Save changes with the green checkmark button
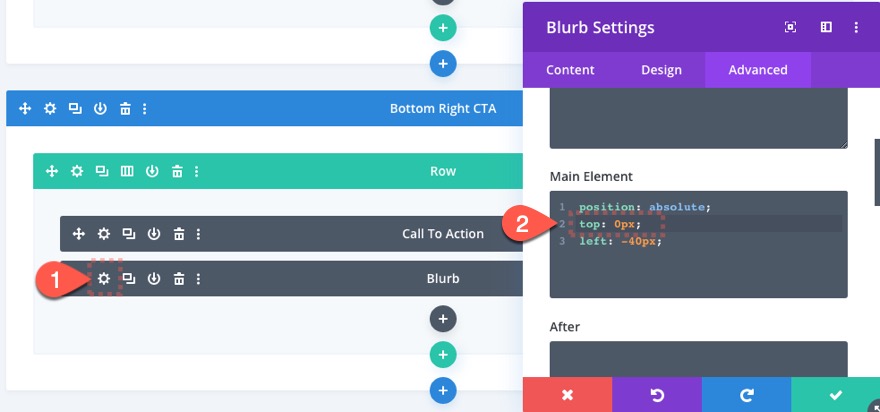880x412 pixels. point(835,395)
